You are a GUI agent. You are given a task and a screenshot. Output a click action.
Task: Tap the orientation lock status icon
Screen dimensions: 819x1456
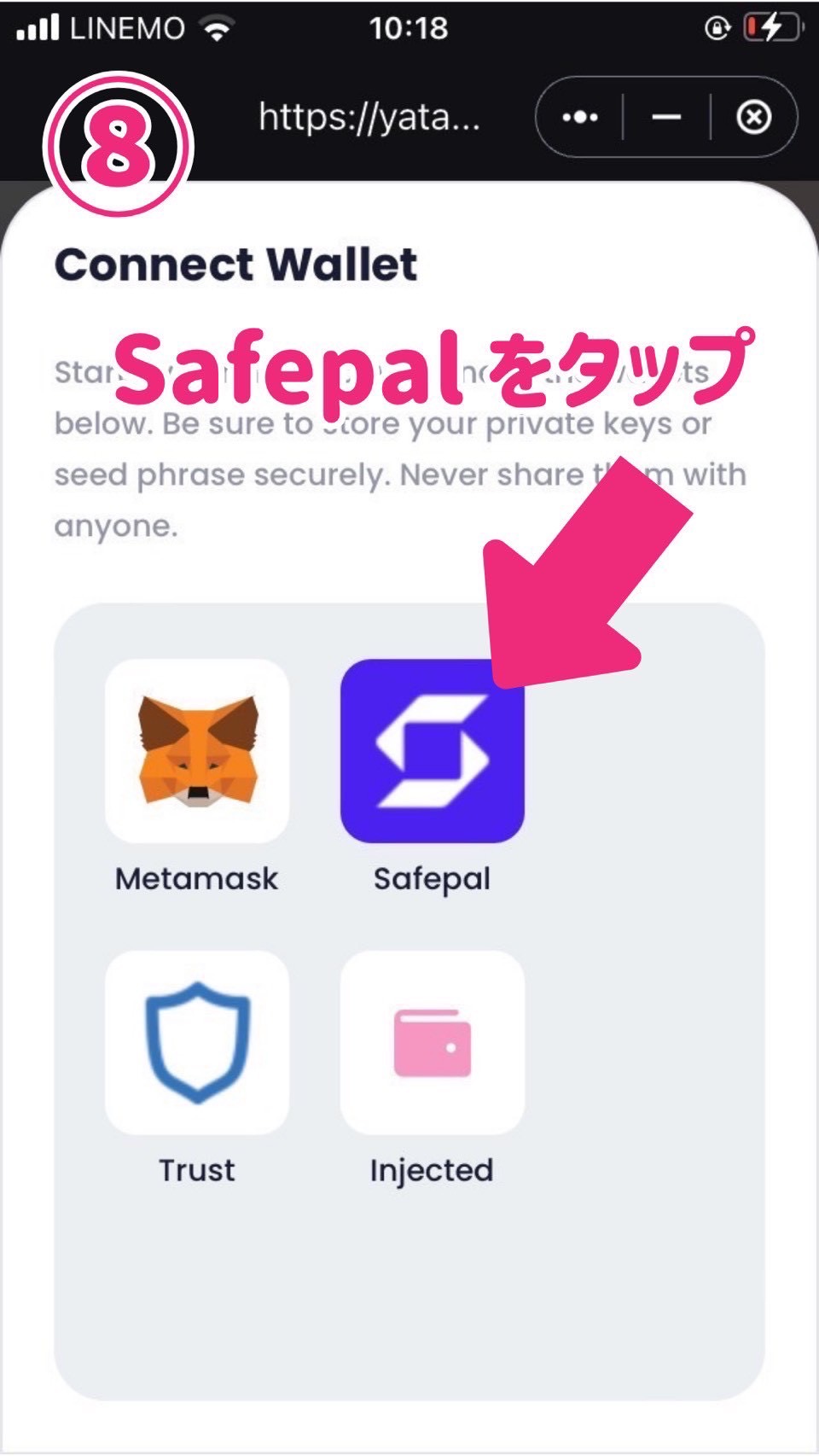tap(717, 28)
